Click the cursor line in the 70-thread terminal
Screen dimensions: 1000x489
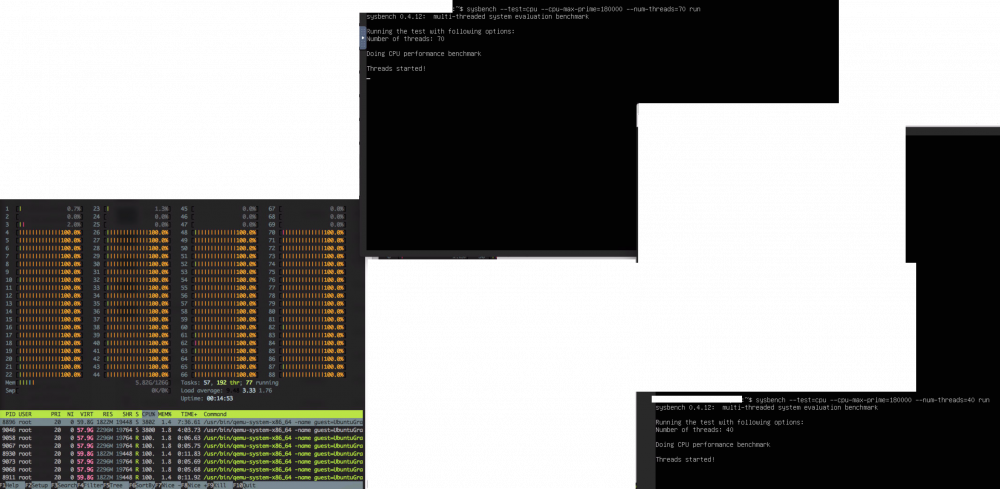pos(369,78)
